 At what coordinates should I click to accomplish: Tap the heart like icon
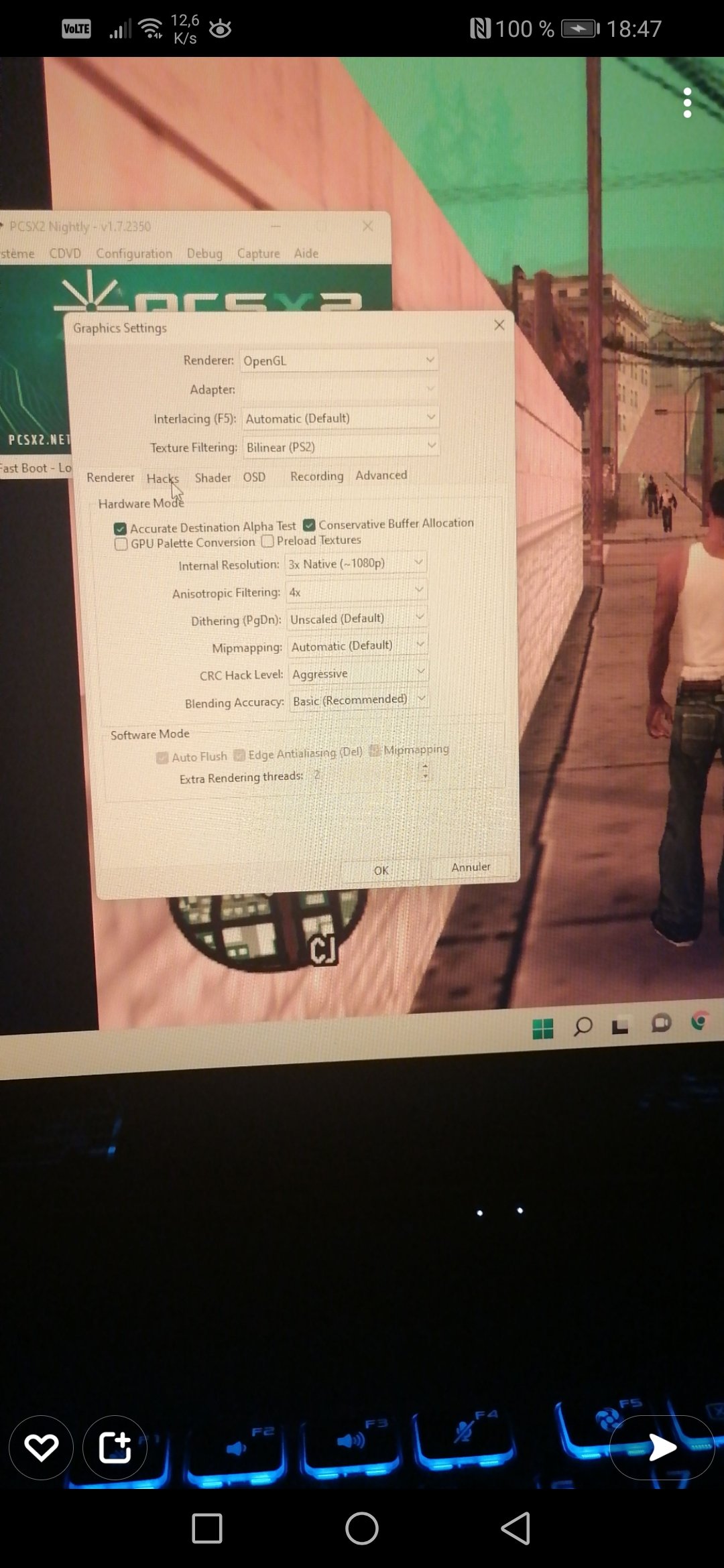(41, 1448)
